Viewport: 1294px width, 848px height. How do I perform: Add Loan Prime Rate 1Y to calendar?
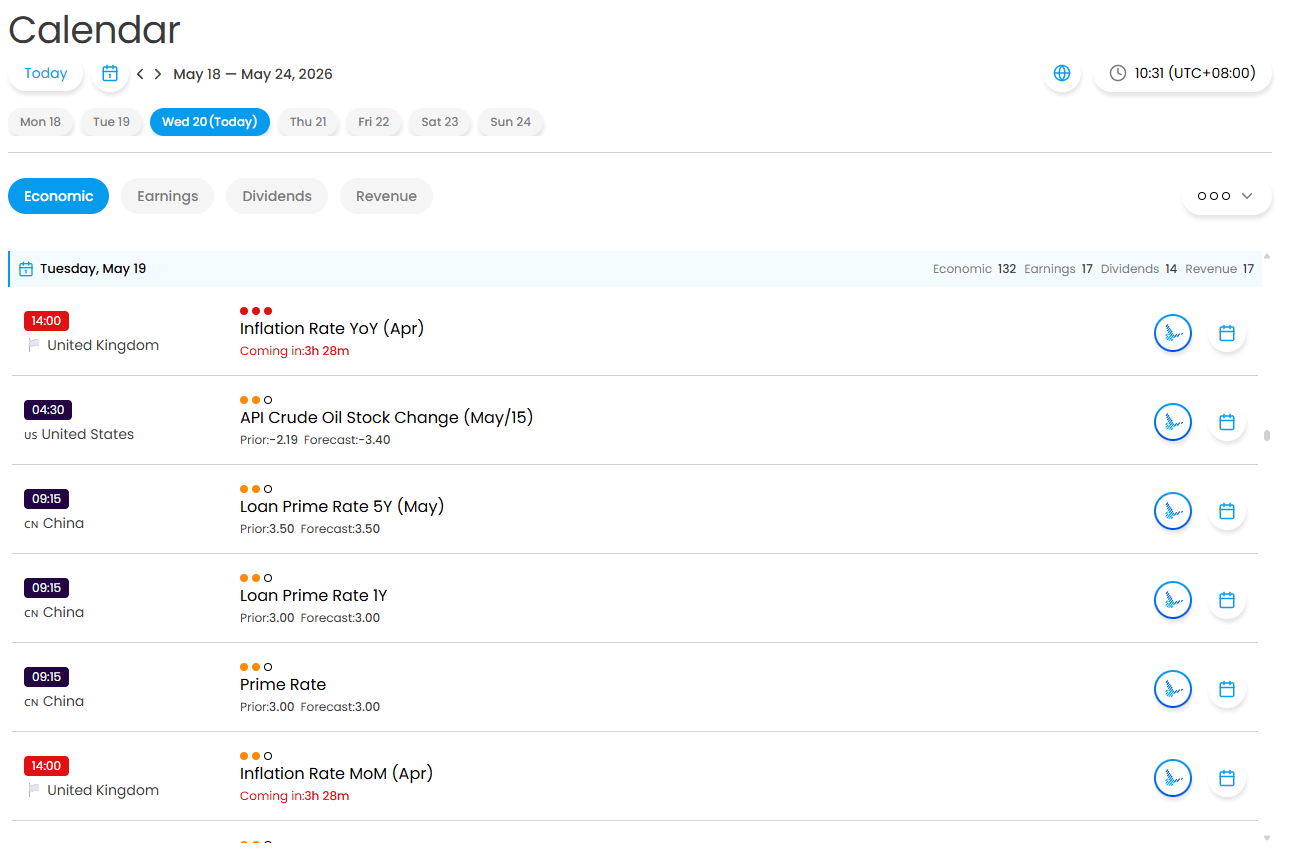pyautogui.click(x=1227, y=600)
